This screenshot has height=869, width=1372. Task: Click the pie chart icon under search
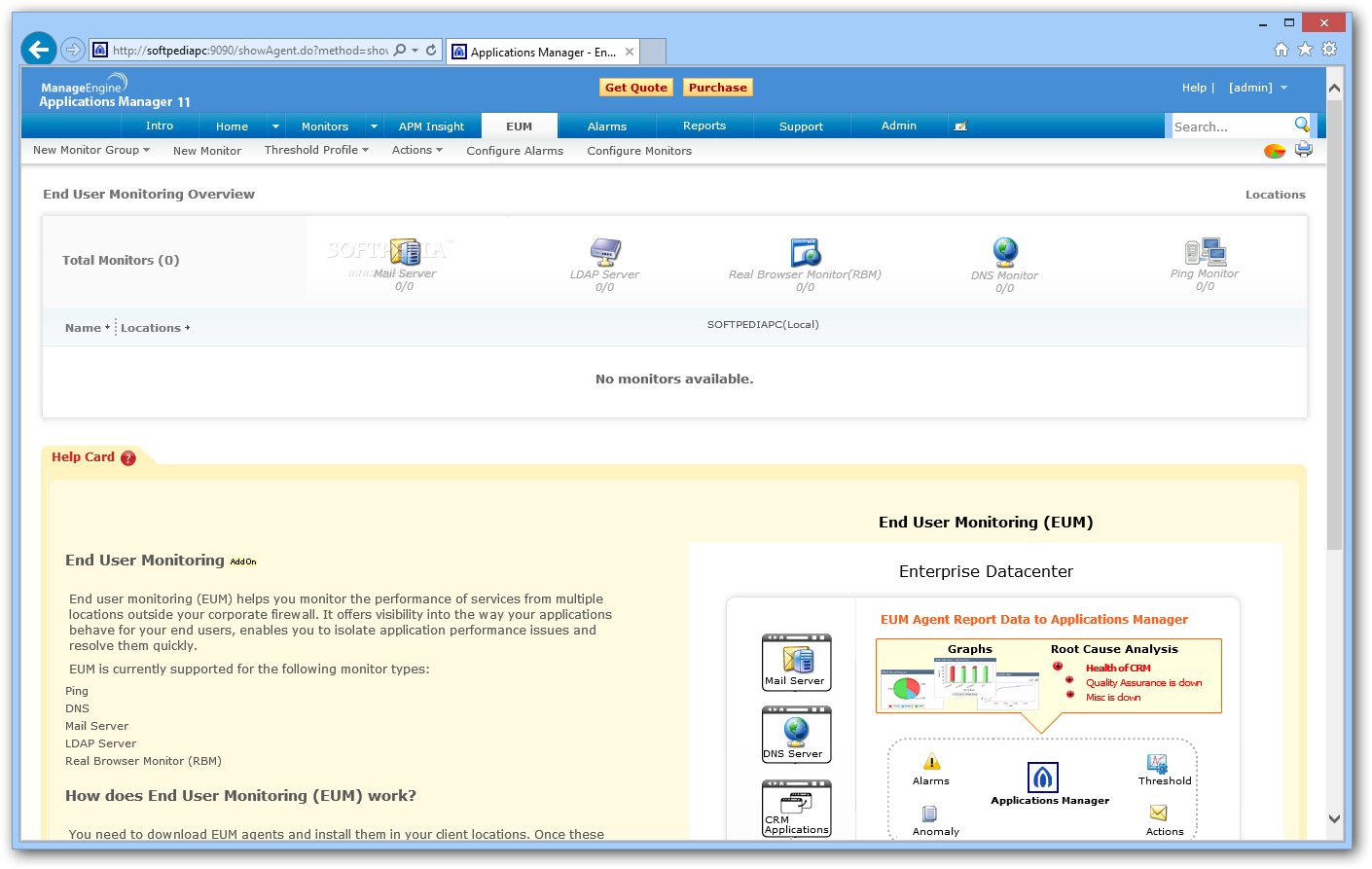pos(1274,151)
